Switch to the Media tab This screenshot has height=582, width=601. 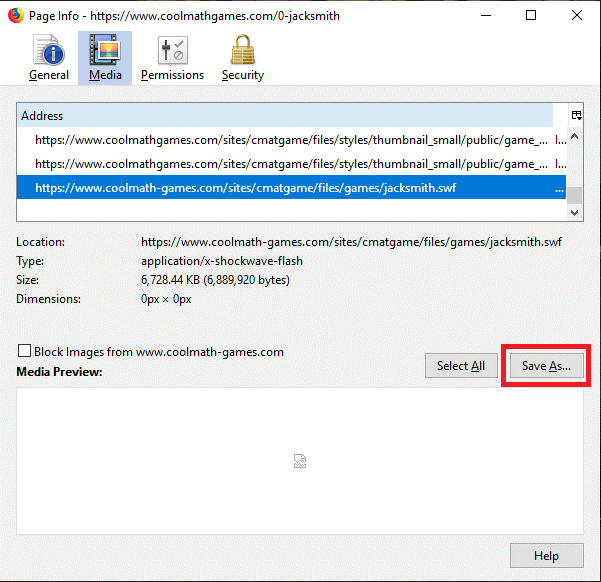pos(105,58)
